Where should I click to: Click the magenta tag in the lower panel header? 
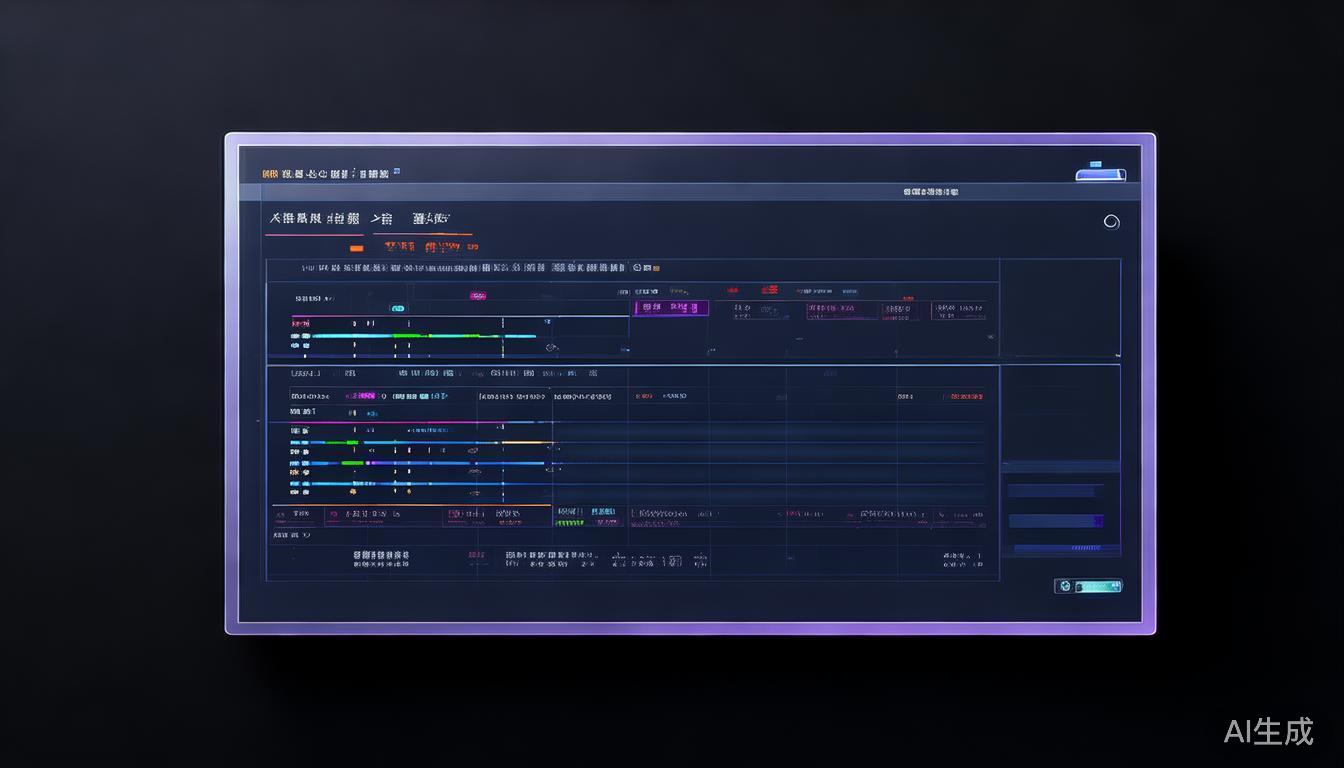point(360,397)
